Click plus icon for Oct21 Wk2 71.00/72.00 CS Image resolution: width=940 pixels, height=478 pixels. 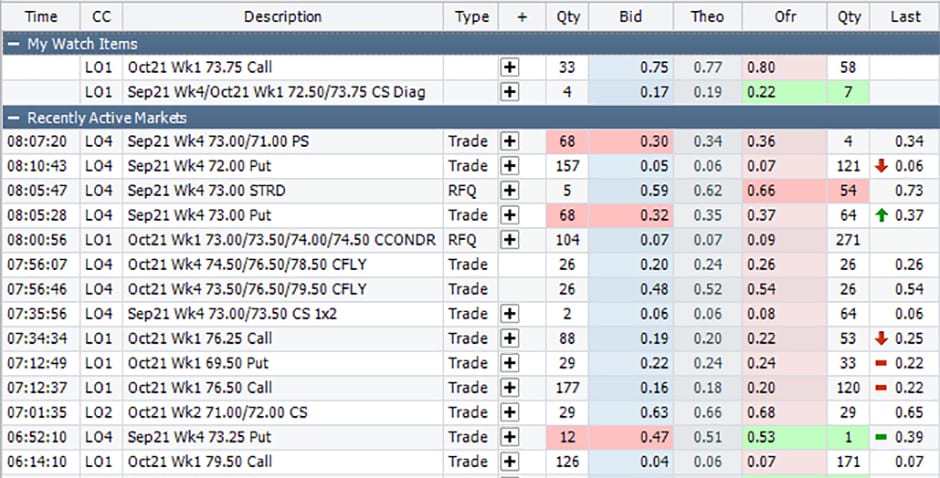click(x=510, y=413)
